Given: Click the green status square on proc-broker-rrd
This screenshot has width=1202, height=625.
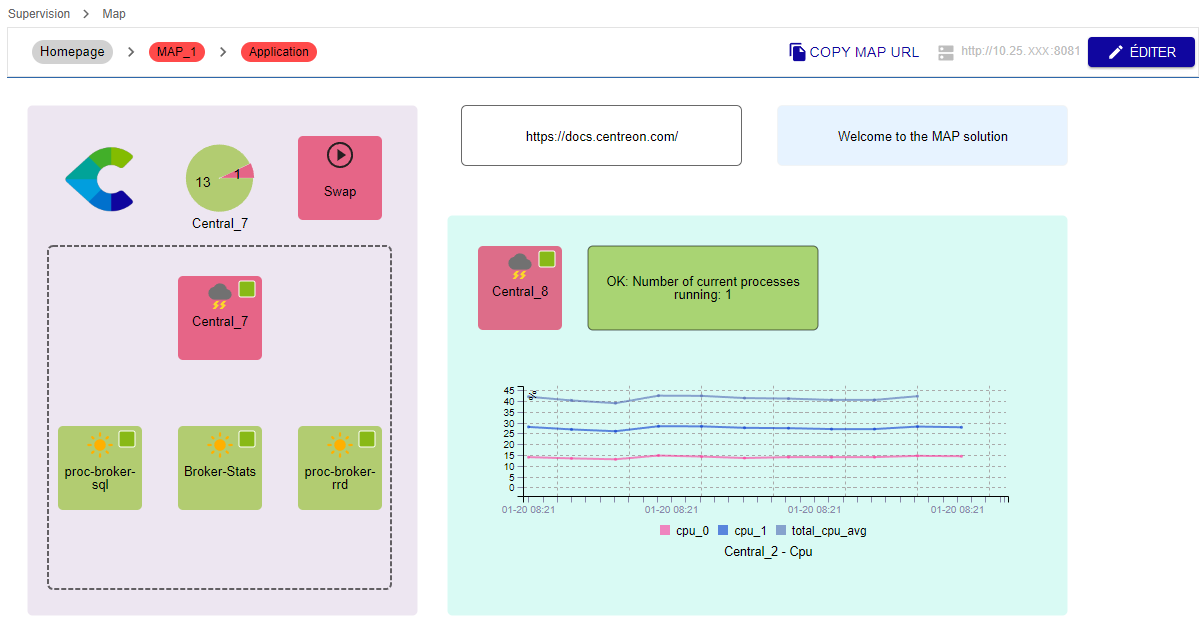Looking at the screenshot, I should pos(367,439).
